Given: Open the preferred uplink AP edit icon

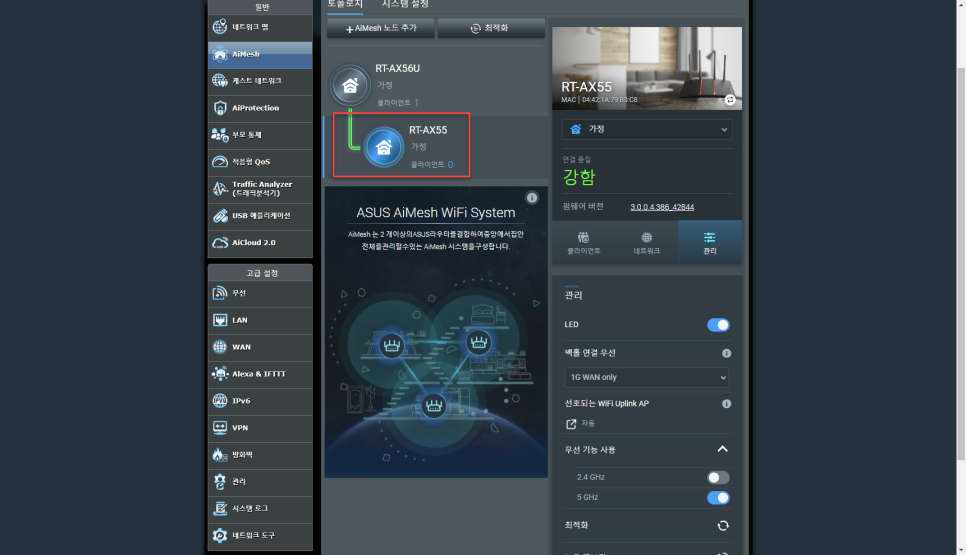Looking at the screenshot, I should coord(571,424).
